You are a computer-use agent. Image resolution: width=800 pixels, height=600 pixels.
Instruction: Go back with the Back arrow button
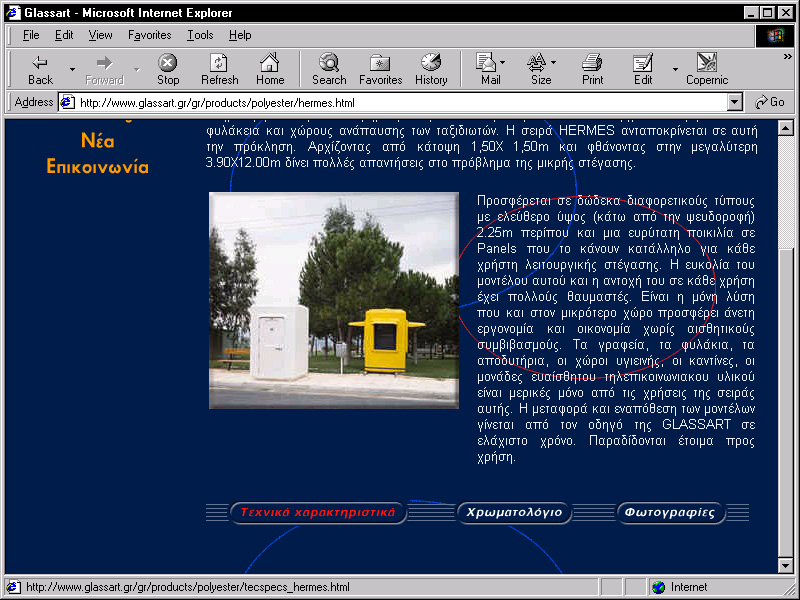point(40,69)
